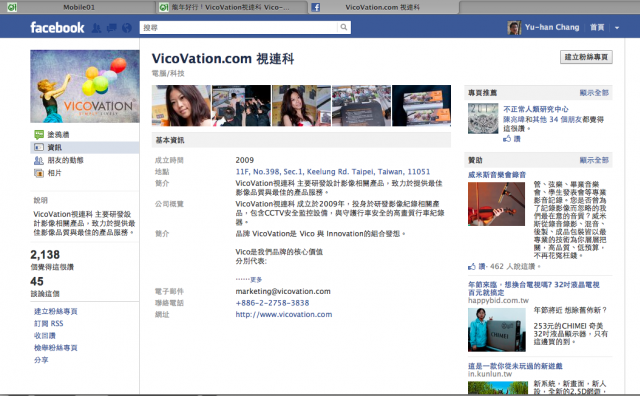Click VicoVation page profile picture
This screenshot has width=640, height=396.
point(84,86)
